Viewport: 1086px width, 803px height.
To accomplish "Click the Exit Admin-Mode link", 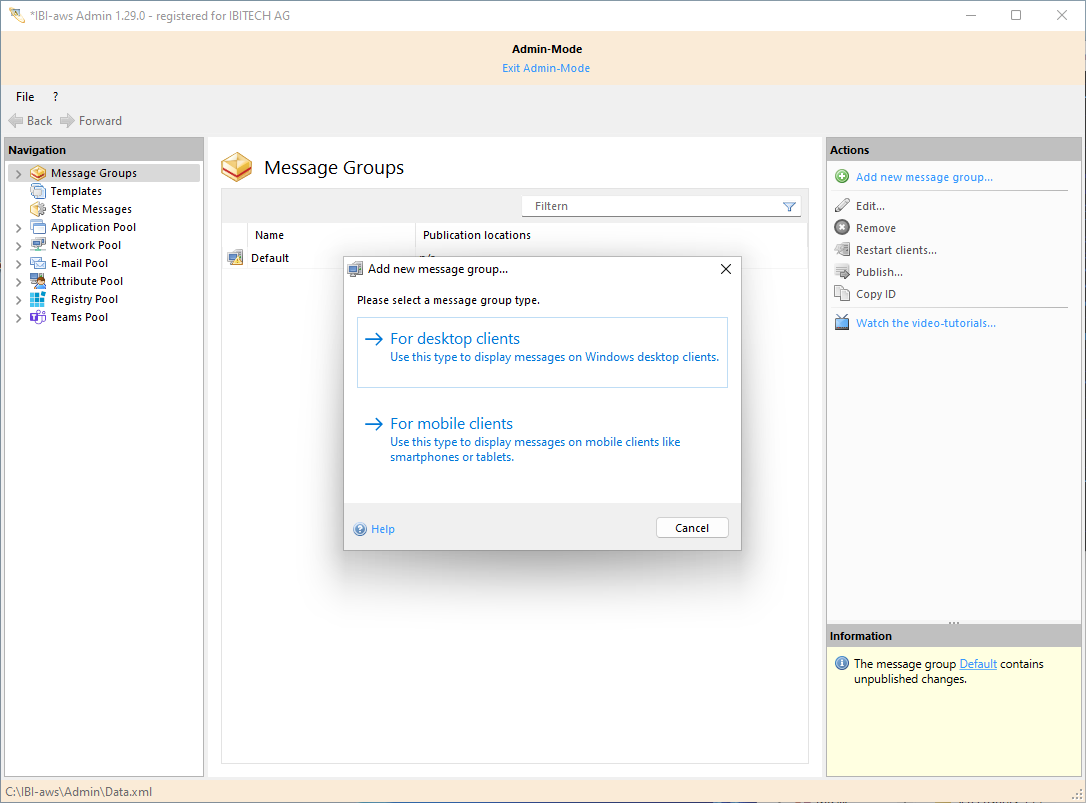I will click(x=546, y=68).
